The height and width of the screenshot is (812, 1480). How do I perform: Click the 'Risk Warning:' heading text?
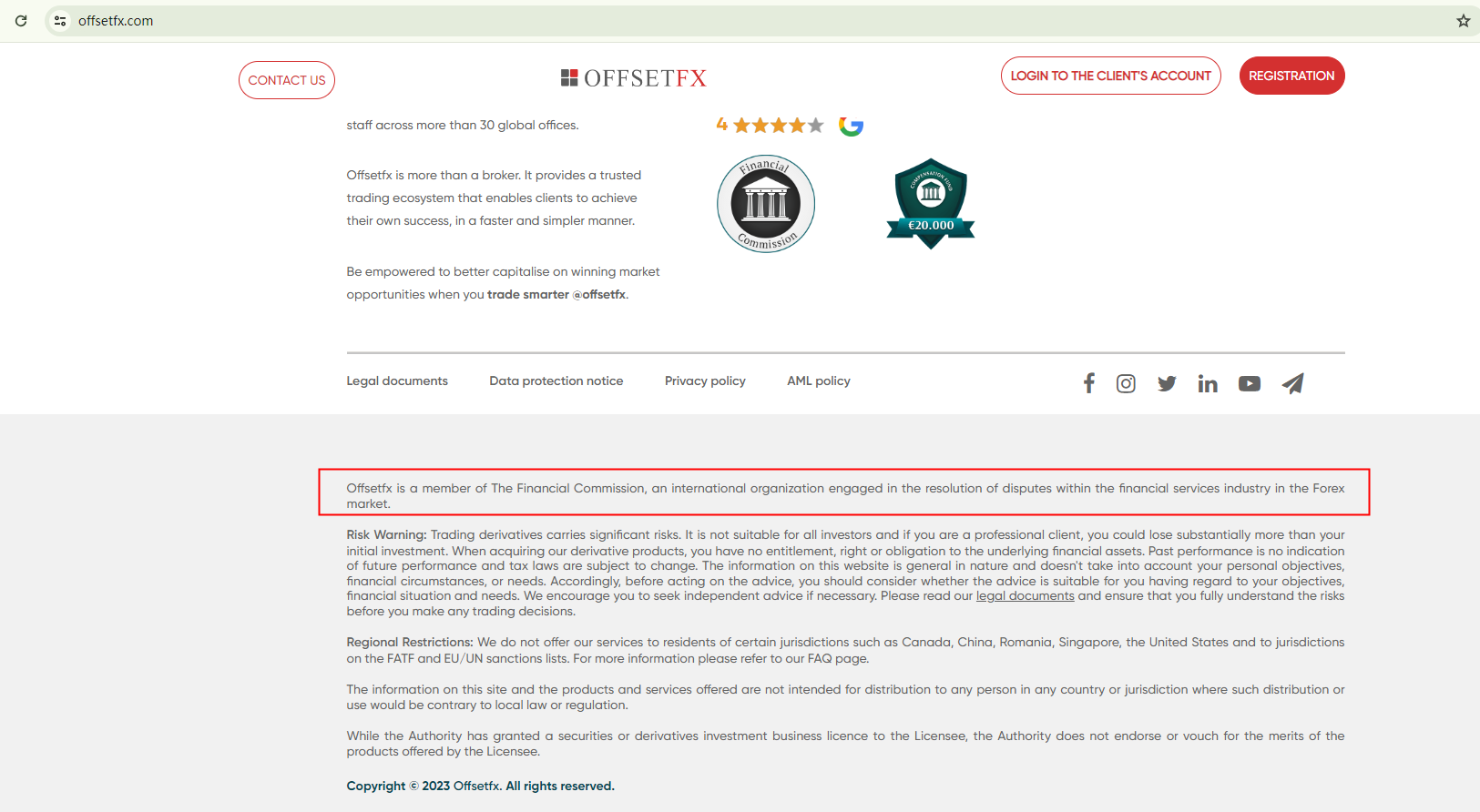tap(386, 535)
